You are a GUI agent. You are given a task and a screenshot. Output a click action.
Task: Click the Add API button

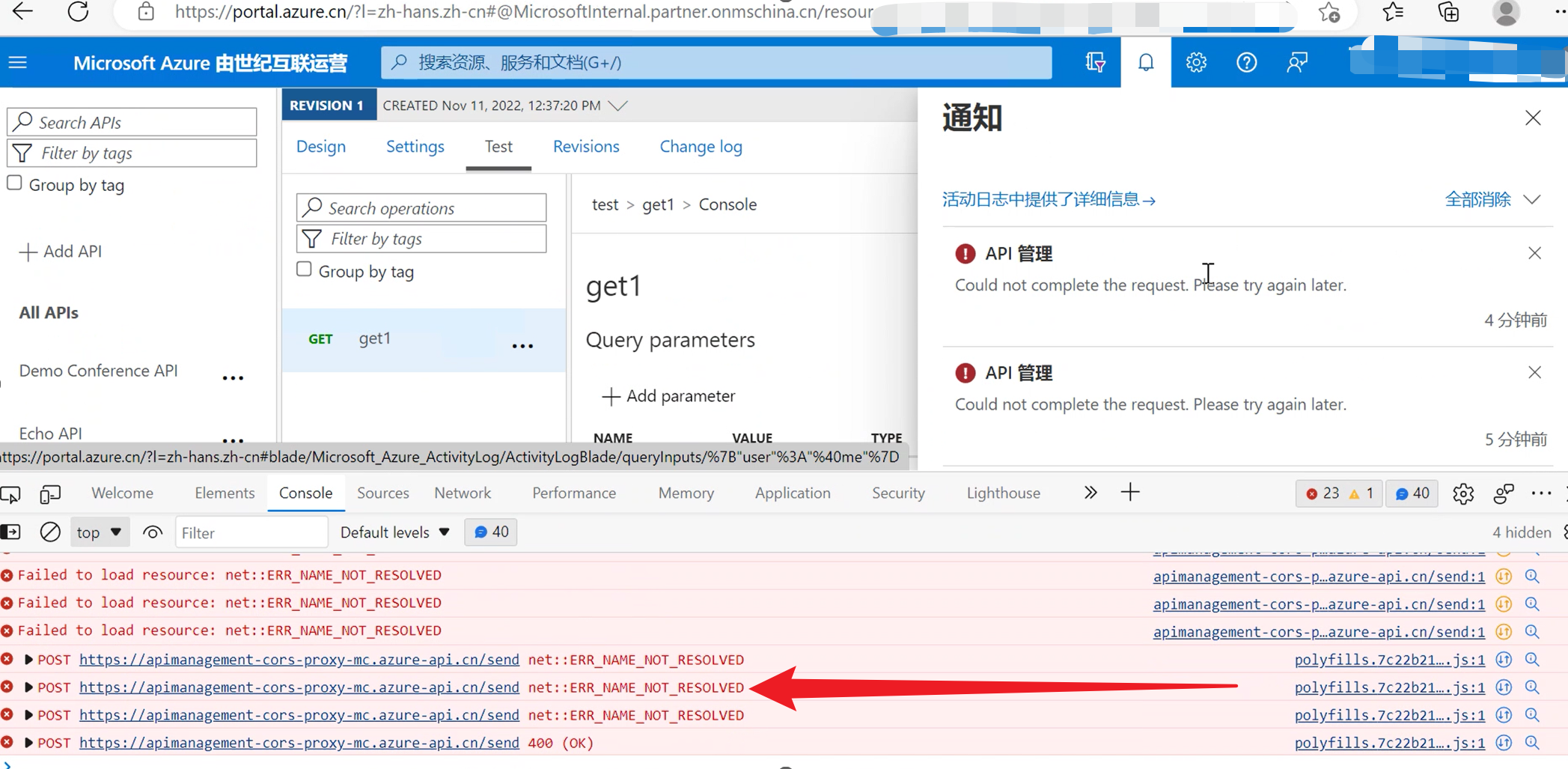click(x=61, y=252)
